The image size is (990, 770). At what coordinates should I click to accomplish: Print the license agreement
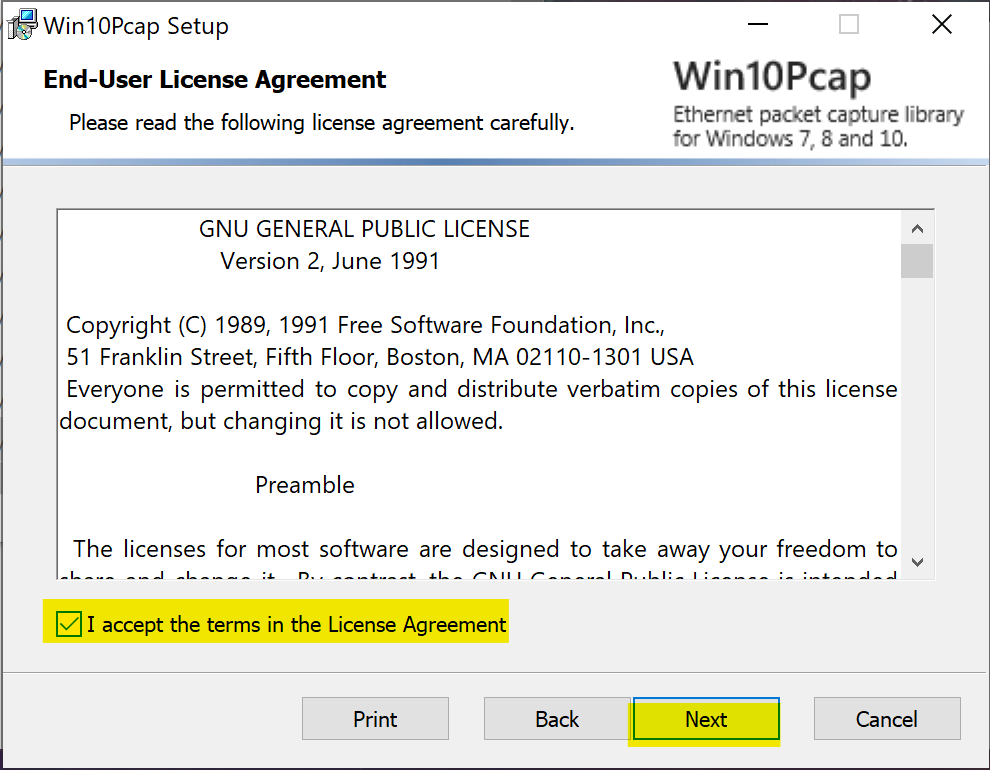tap(375, 718)
